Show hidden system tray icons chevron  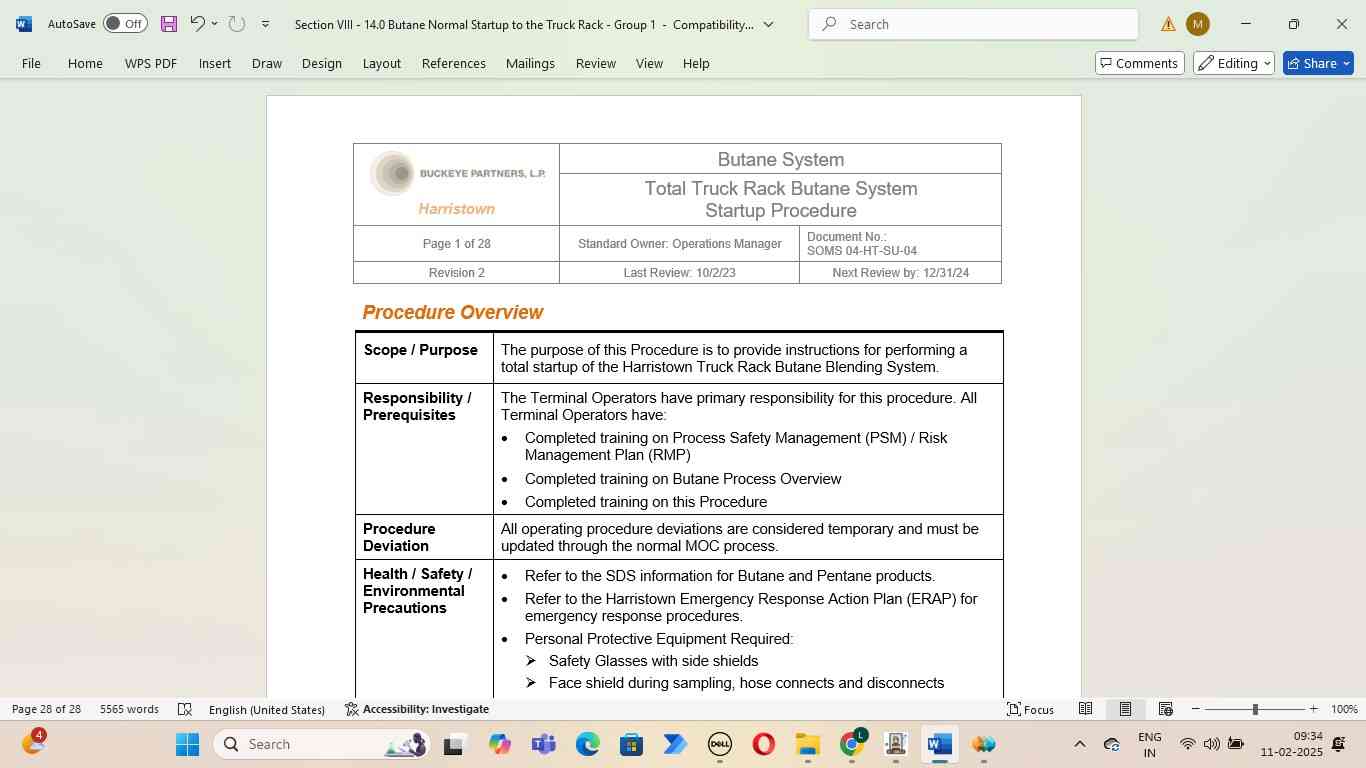[1079, 744]
